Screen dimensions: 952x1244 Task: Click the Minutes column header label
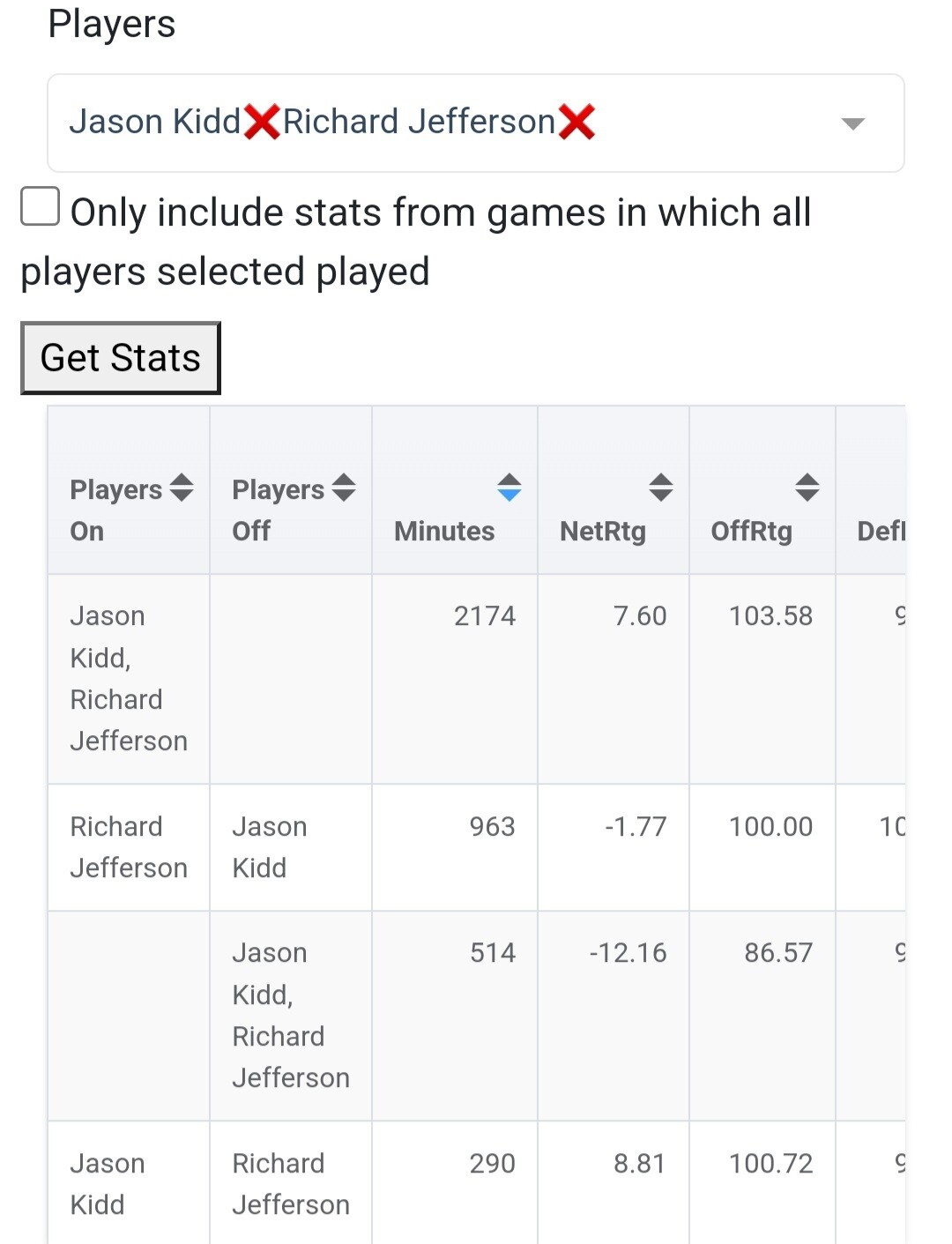444,531
